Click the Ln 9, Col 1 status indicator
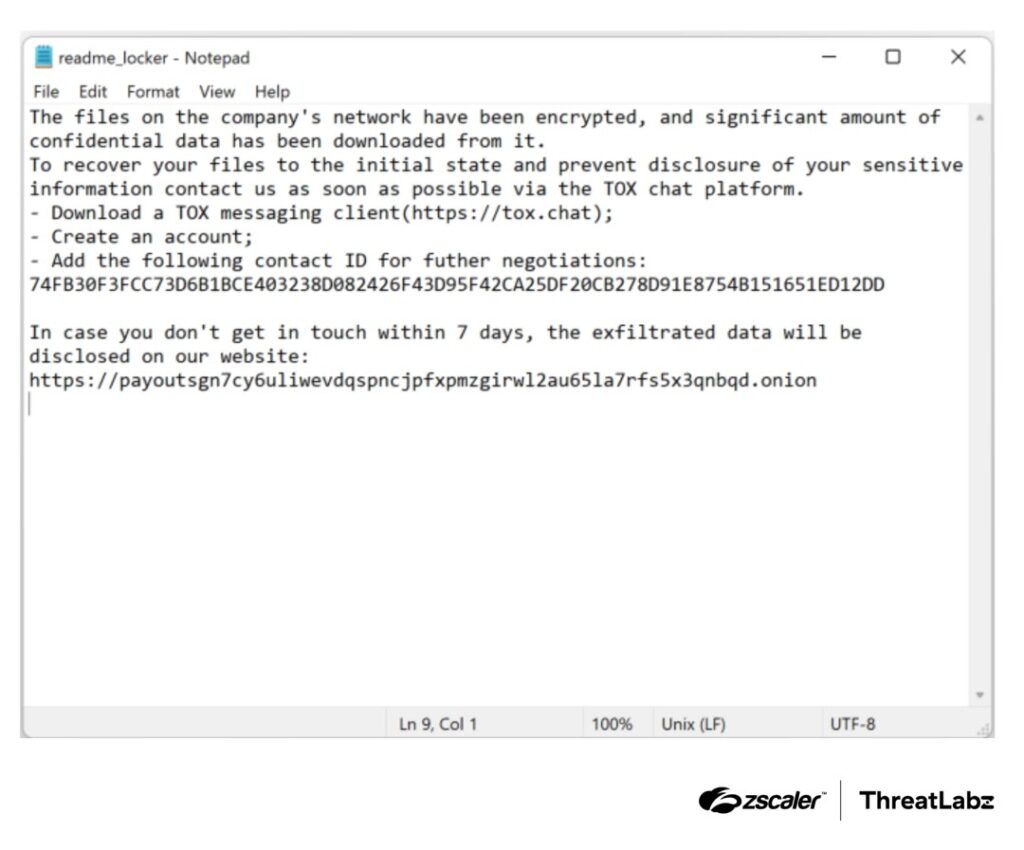1024x850 pixels. (438, 724)
